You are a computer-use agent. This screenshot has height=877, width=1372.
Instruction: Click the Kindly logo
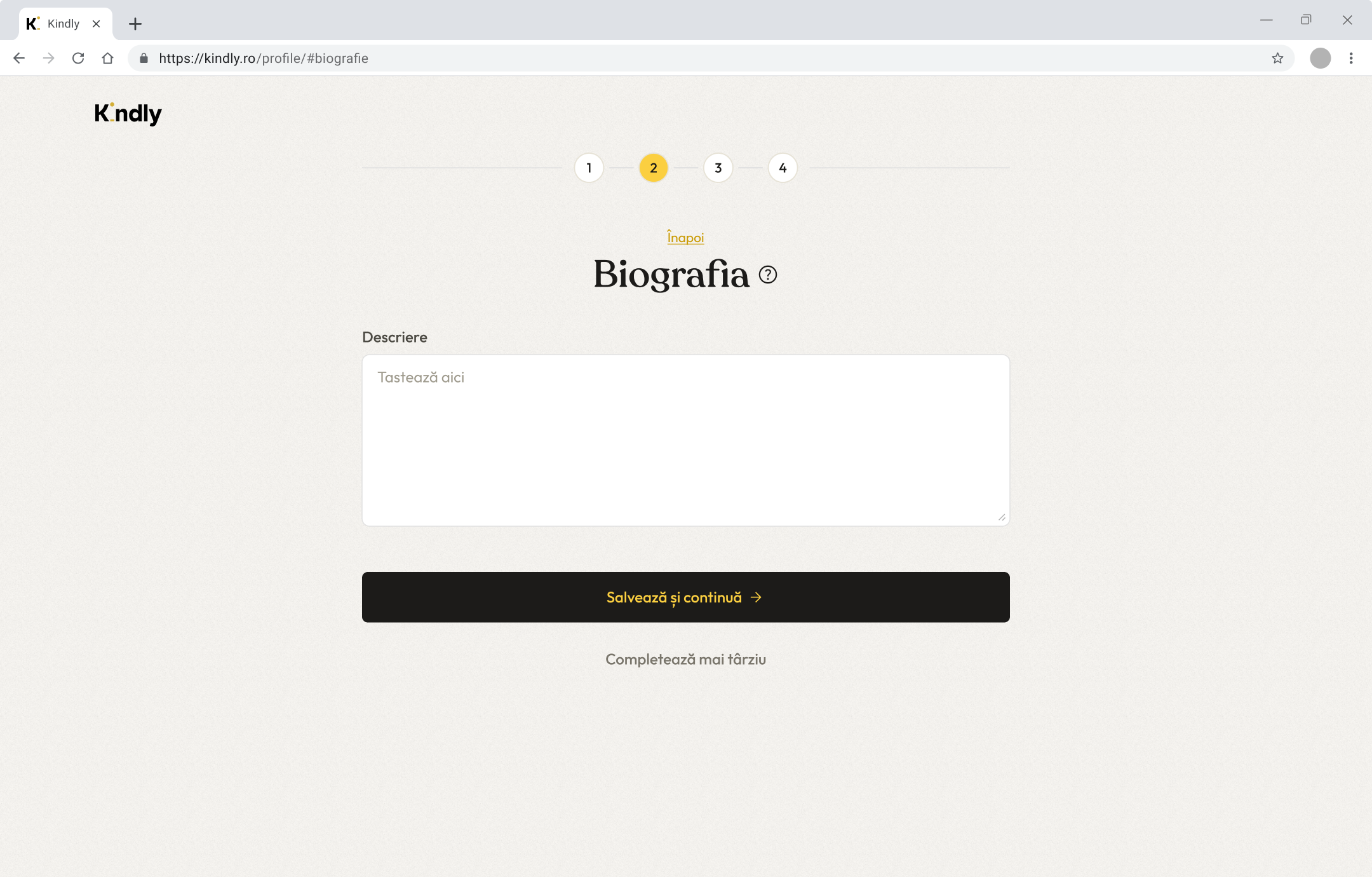(128, 114)
